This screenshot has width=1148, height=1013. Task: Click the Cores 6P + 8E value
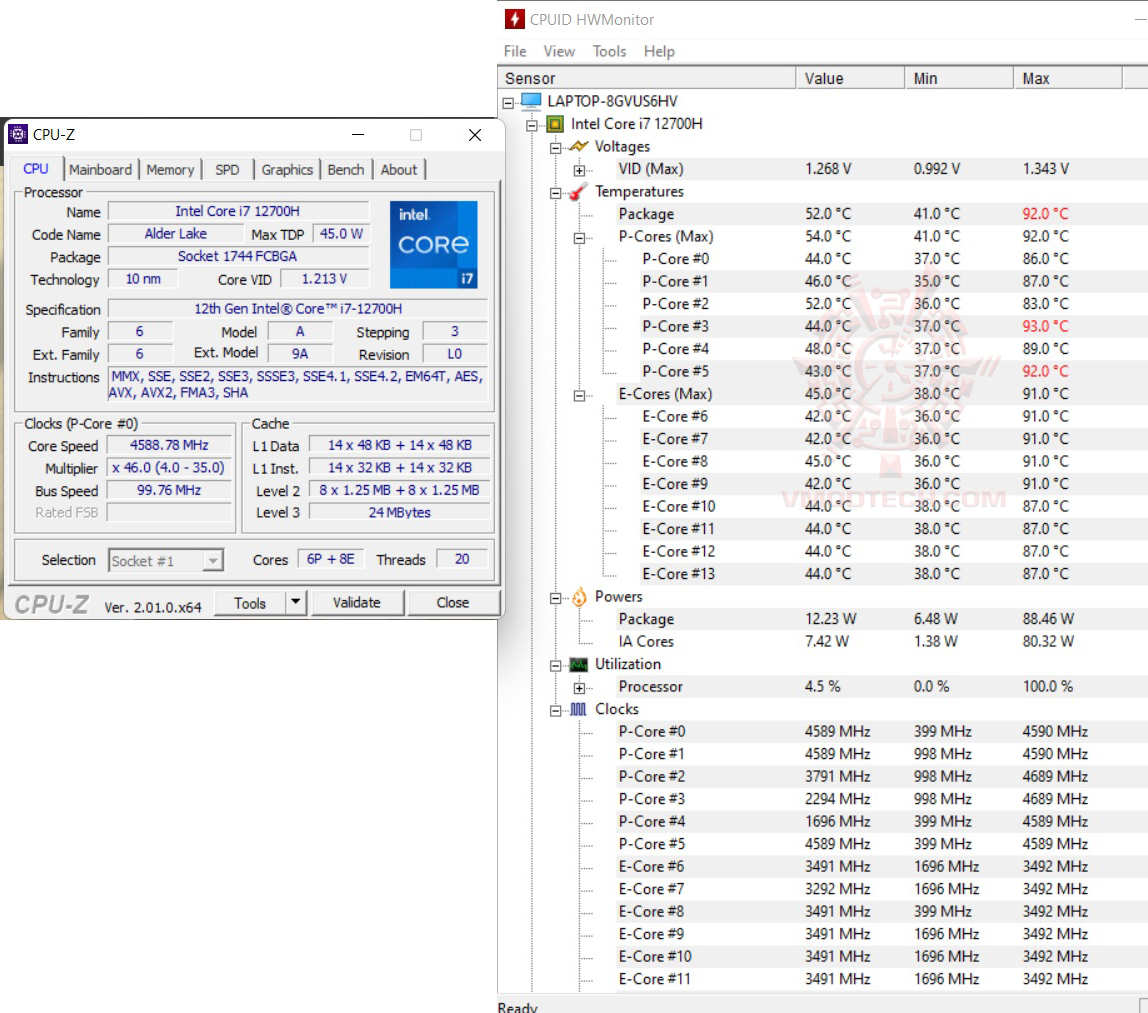(x=330, y=559)
